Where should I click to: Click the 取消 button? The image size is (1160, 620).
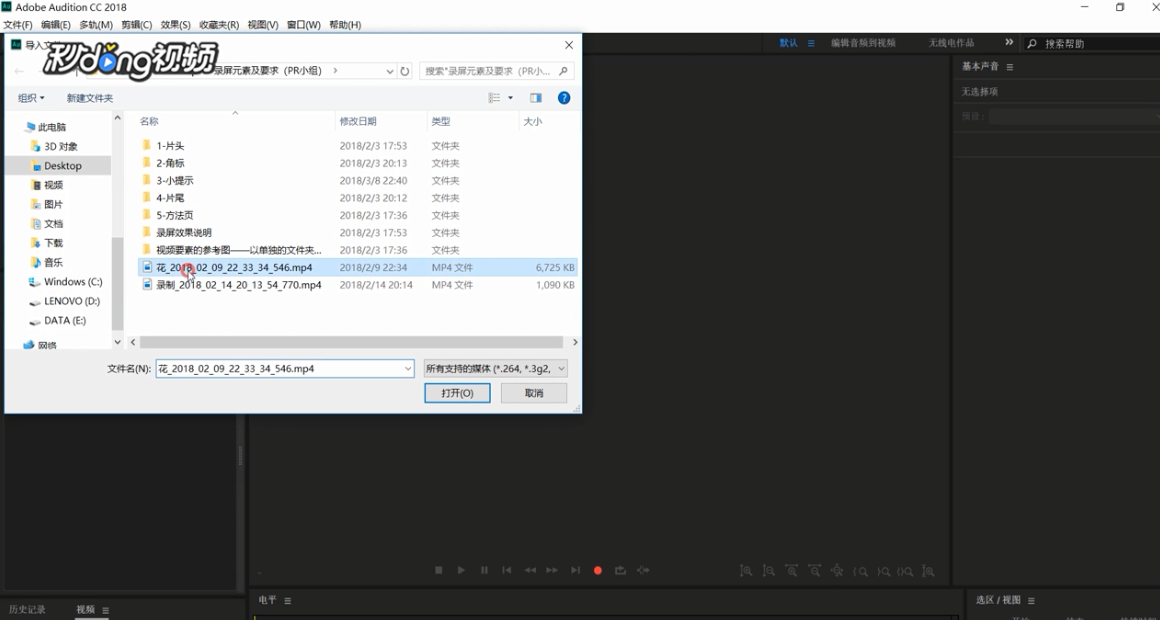point(534,393)
